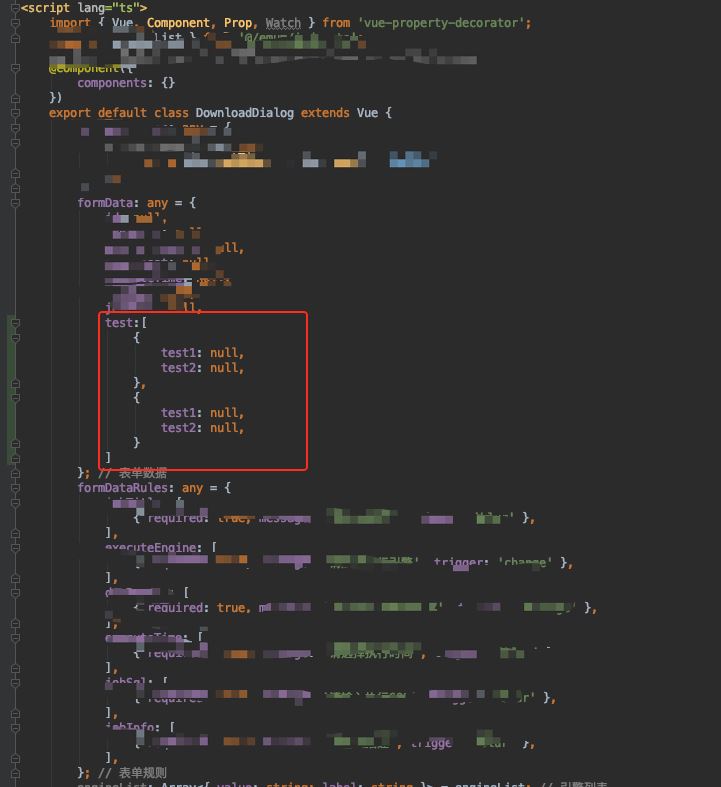
Task: Click fold end marker on 表单规则 comment line
Action: 15,773
